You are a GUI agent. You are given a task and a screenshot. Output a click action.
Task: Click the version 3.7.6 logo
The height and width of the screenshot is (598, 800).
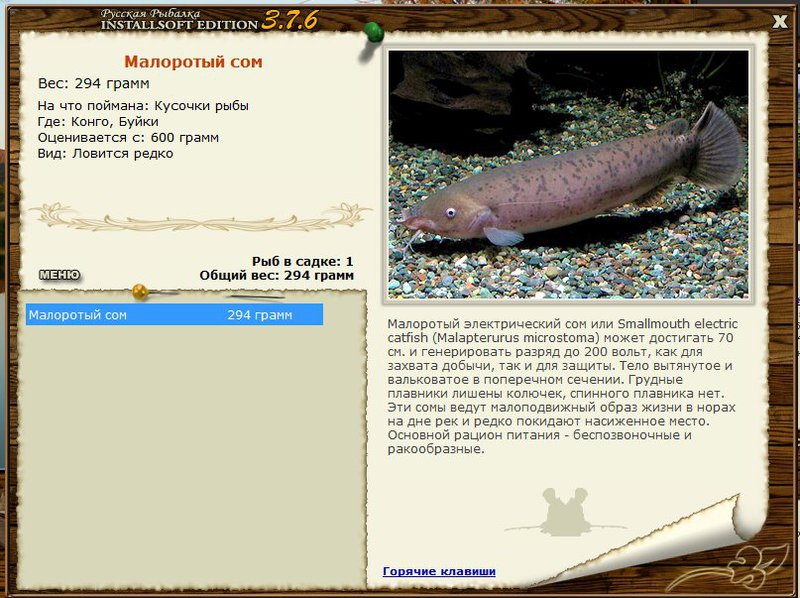[290, 21]
